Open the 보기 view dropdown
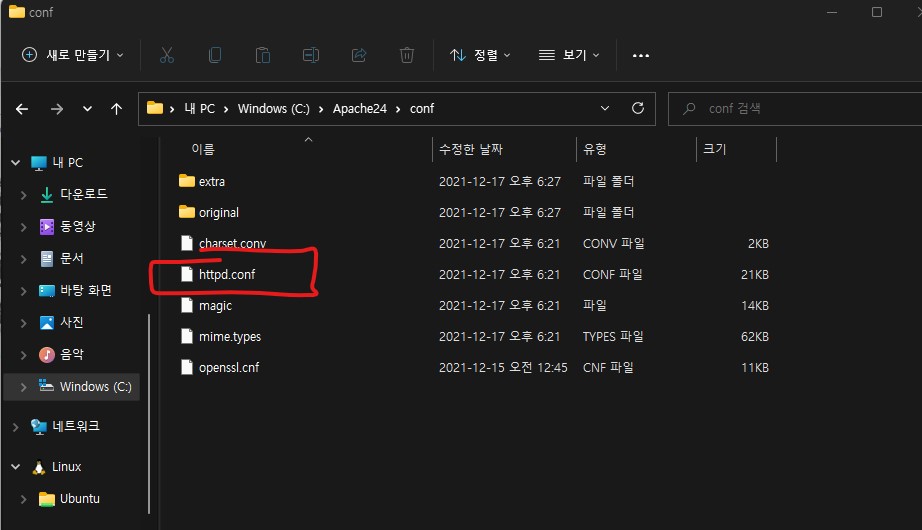922x530 pixels. 569,55
